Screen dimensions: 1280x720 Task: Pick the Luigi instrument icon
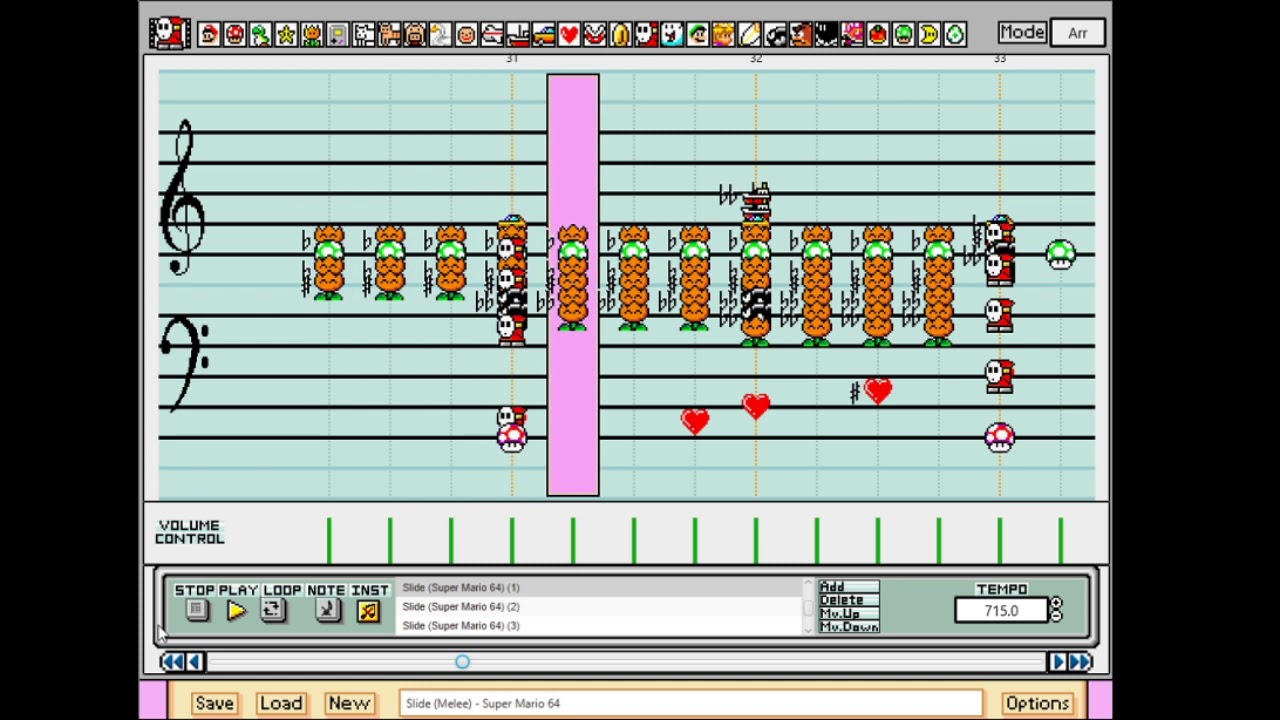coord(697,34)
